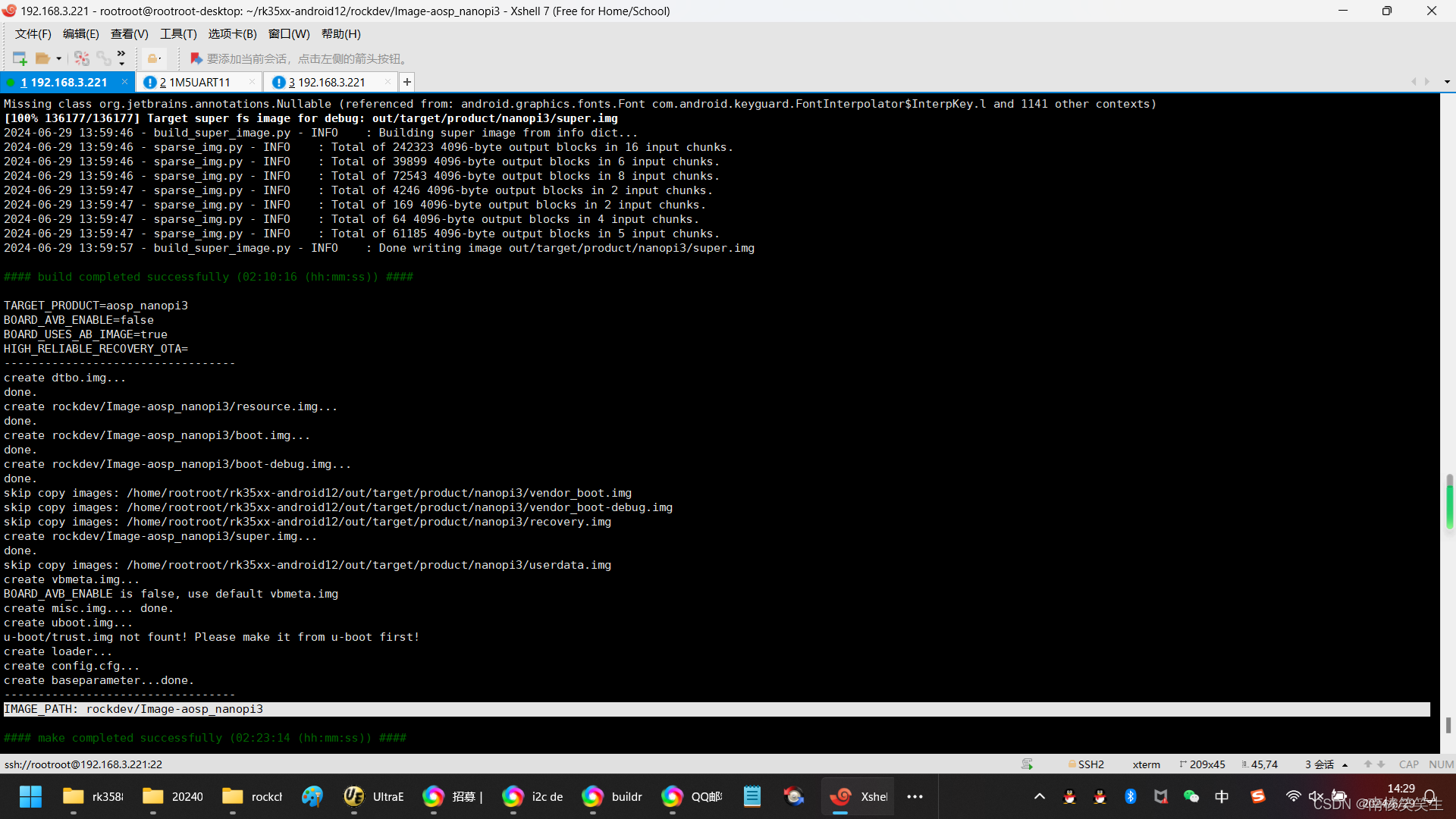Click the Open Session folder icon
The image size is (1456, 819).
click(42, 58)
